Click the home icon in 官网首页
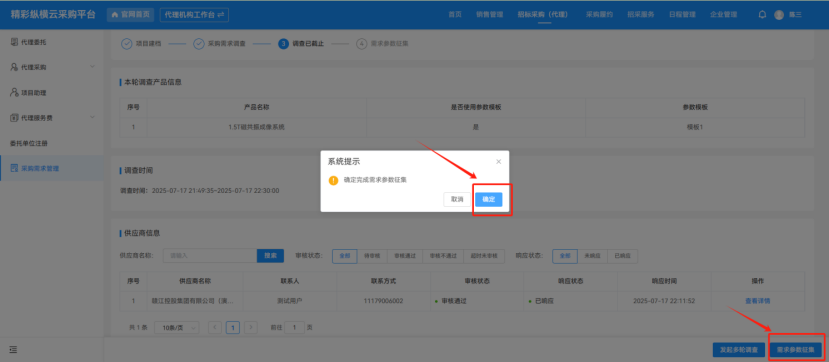Viewport: 829px width, 362px height. [115, 15]
